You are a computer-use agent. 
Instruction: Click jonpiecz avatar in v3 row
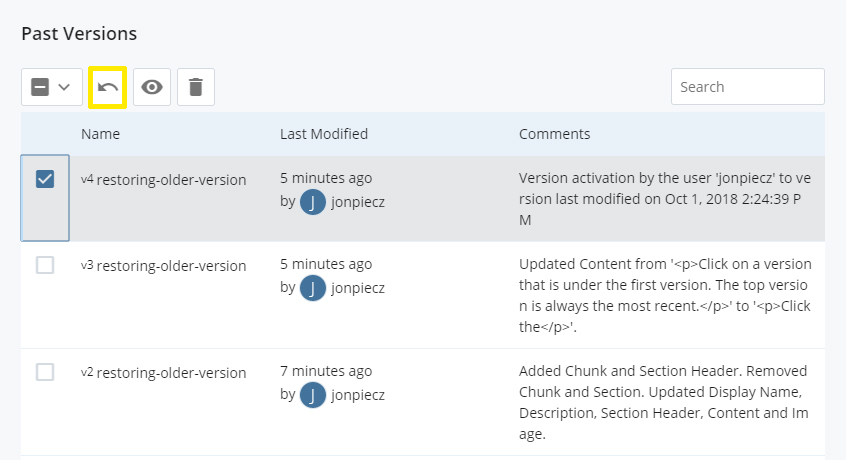(x=312, y=288)
